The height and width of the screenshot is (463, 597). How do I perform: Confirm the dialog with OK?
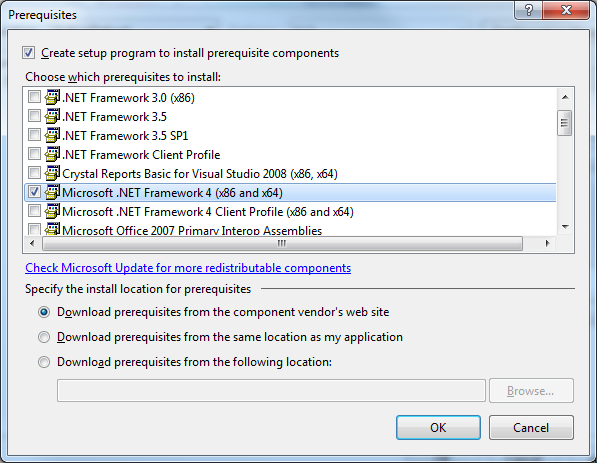[438, 428]
